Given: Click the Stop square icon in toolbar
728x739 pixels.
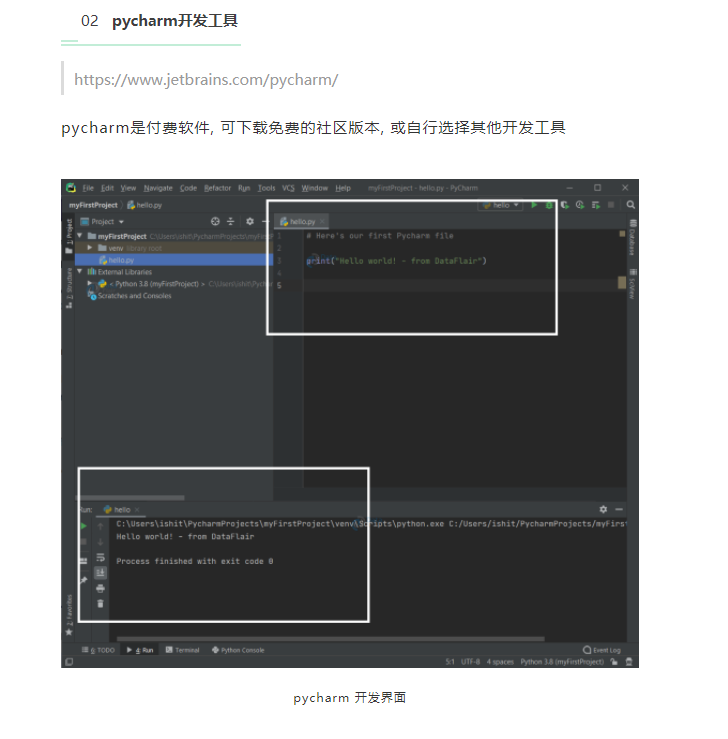Looking at the screenshot, I should tap(611, 205).
